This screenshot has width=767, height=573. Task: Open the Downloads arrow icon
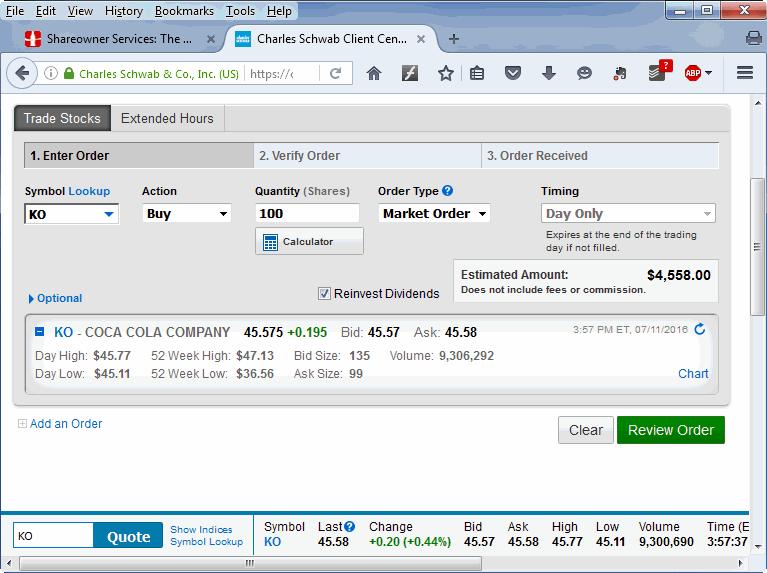(549, 73)
